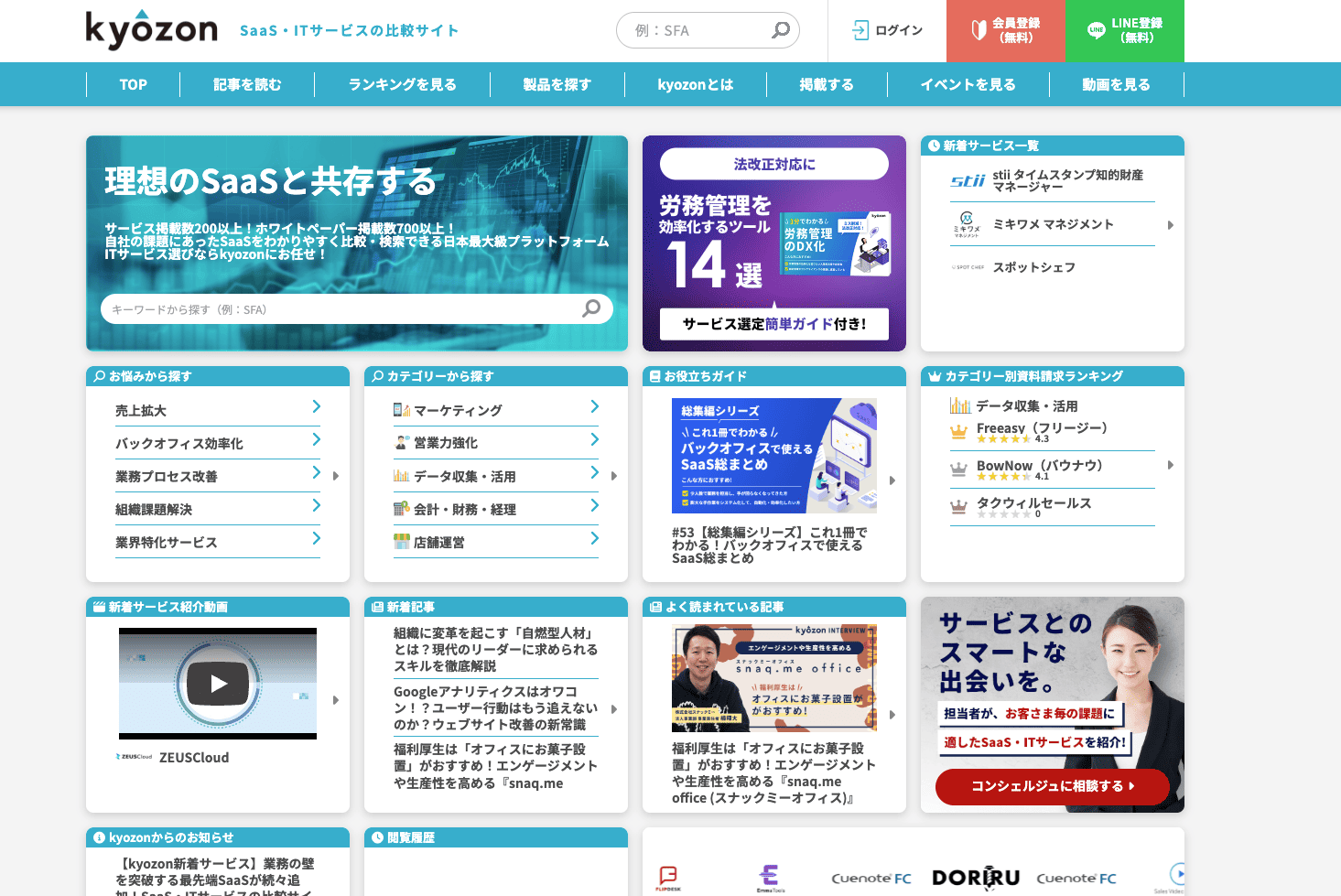
Task: Click the stii service logo icon
Action: (968, 180)
